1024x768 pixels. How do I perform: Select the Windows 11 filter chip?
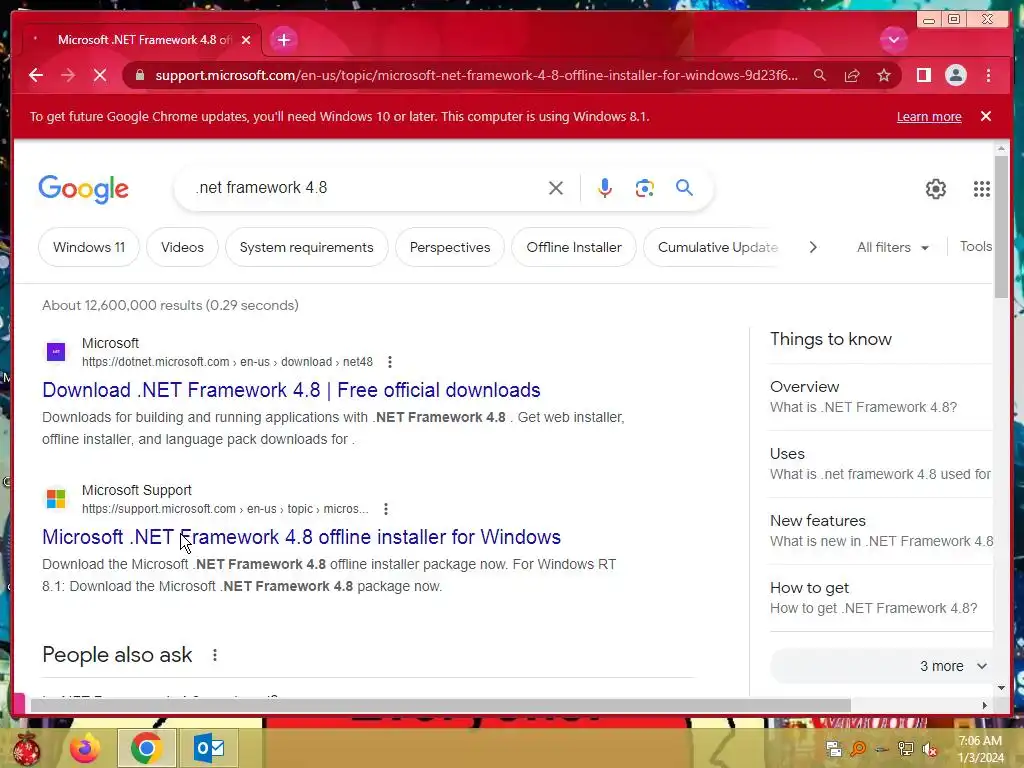pyautogui.click(x=89, y=248)
